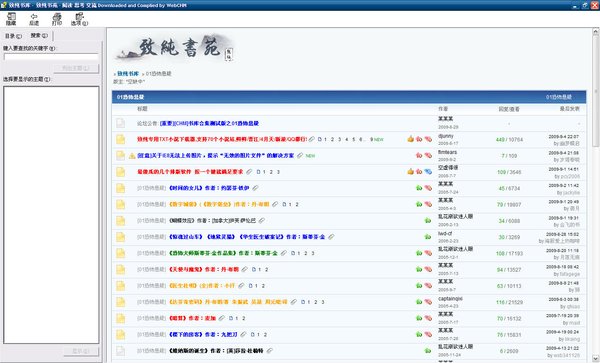
Task: Open the 致纯书库 breadcrumb link
Action: [x=128, y=73]
